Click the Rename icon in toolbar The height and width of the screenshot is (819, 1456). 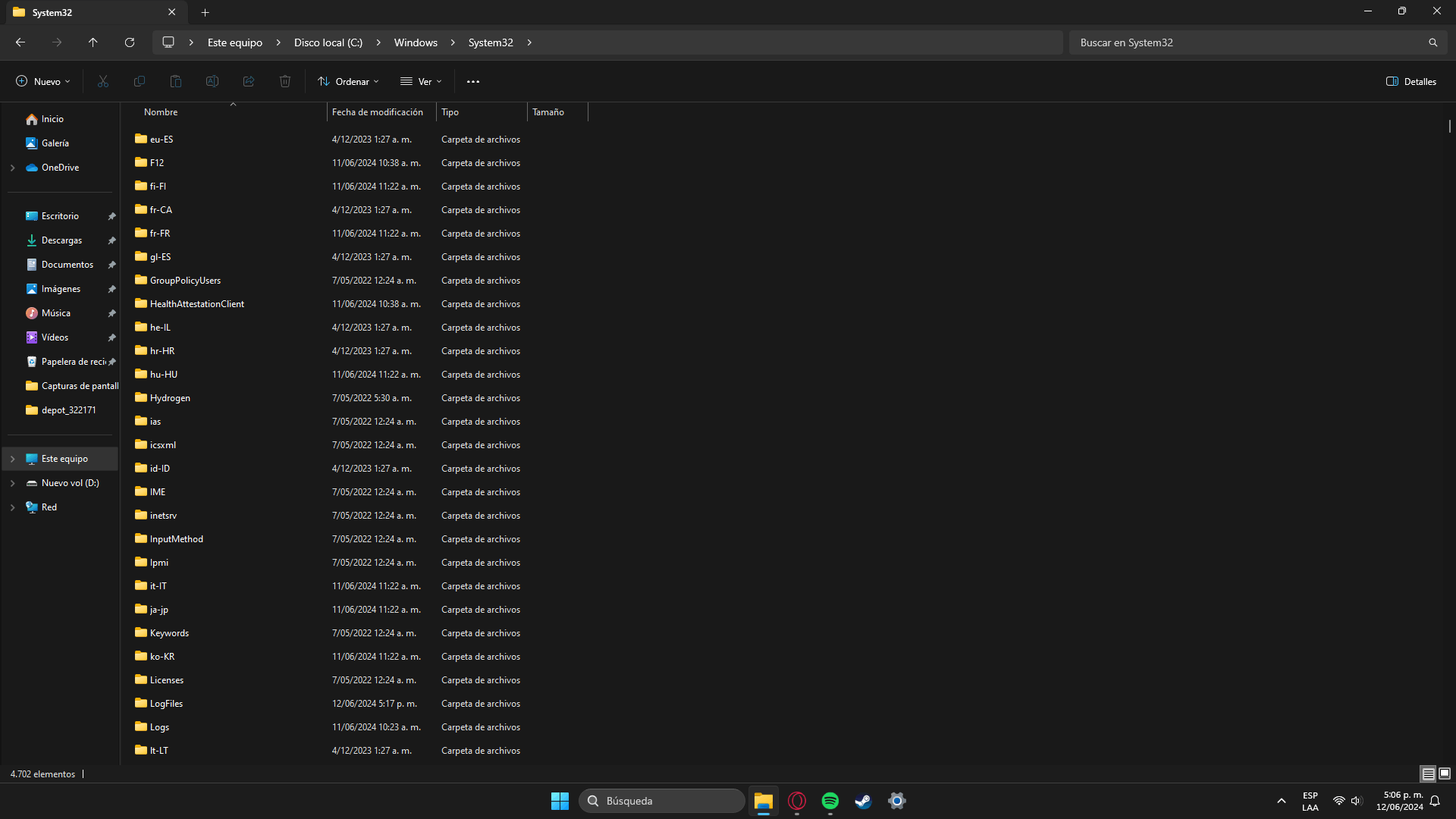pos(212,81)
